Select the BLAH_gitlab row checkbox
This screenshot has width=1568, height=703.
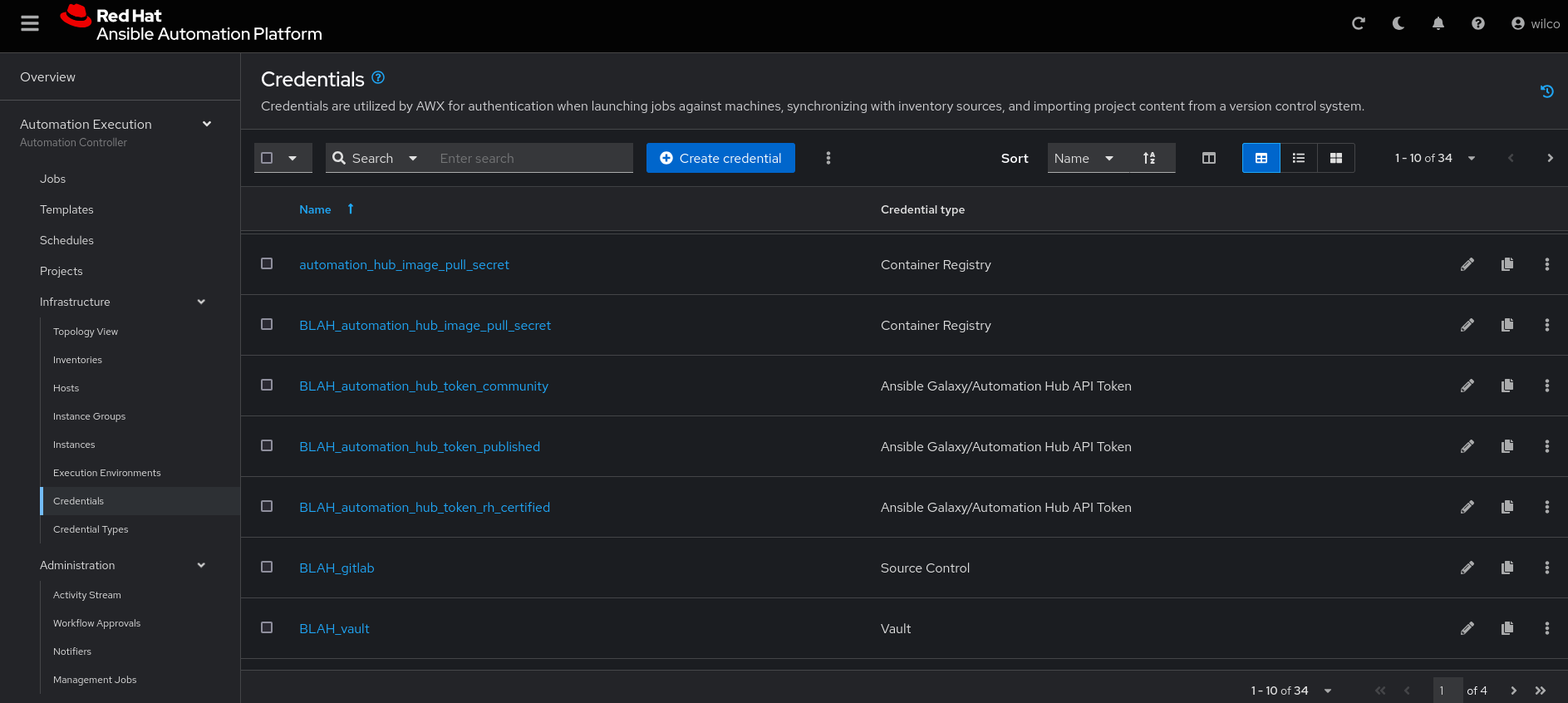[267, 567]
